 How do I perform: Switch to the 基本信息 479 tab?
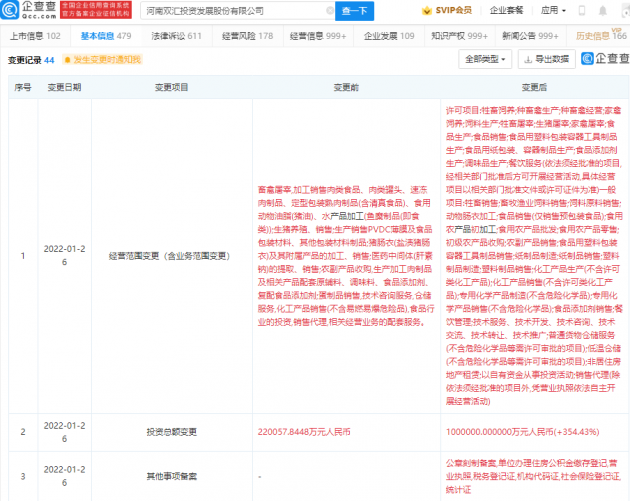tap(106, 36)
